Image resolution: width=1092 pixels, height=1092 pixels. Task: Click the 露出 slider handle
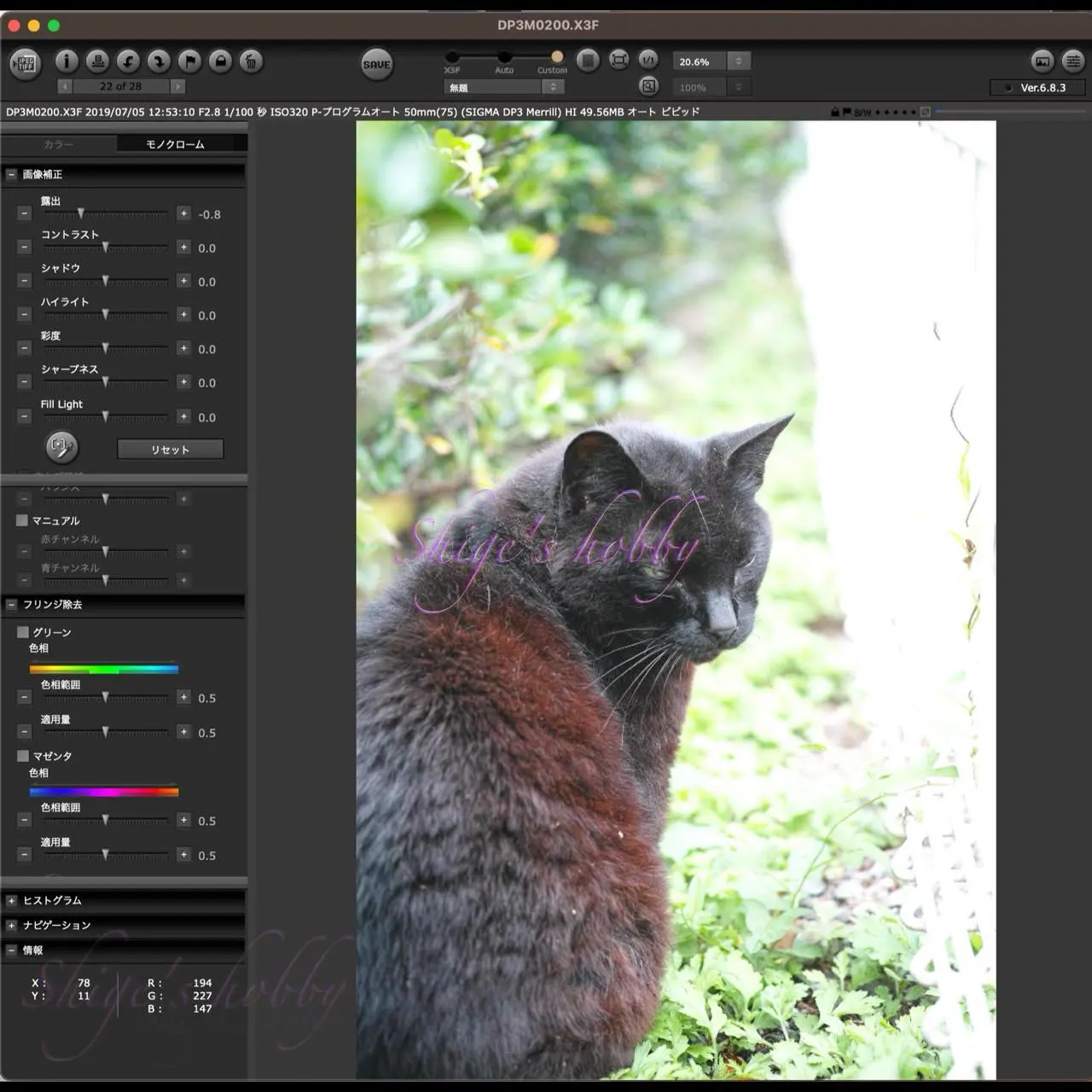tap(81, 213)
